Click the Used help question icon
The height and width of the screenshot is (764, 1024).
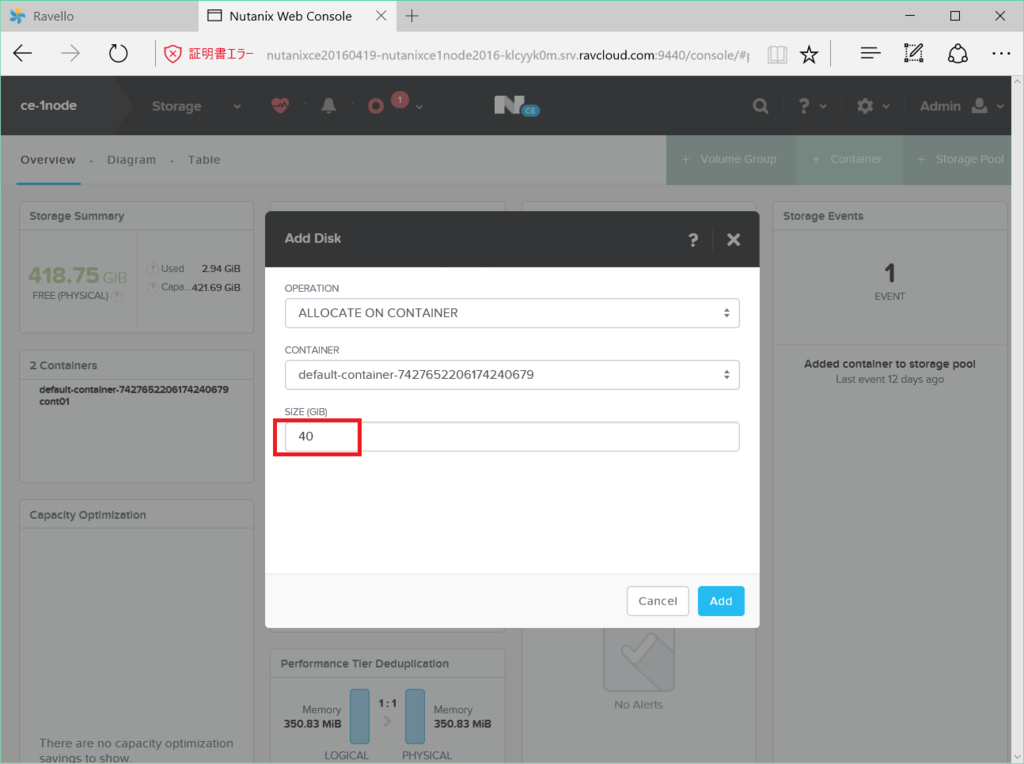pos(152,269)
